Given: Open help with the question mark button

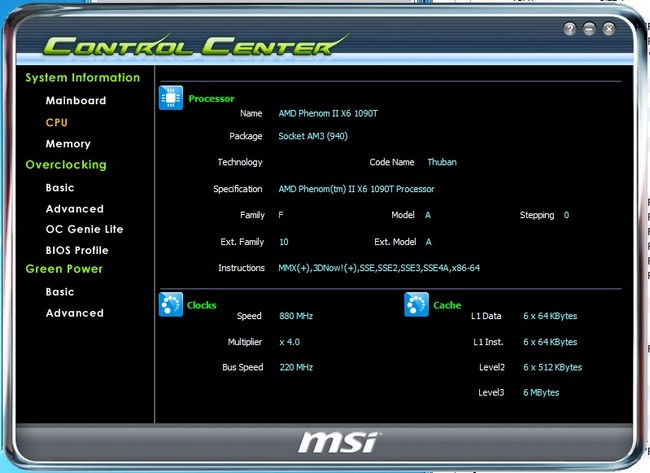Looking at the screenshot, I should 570,29.
